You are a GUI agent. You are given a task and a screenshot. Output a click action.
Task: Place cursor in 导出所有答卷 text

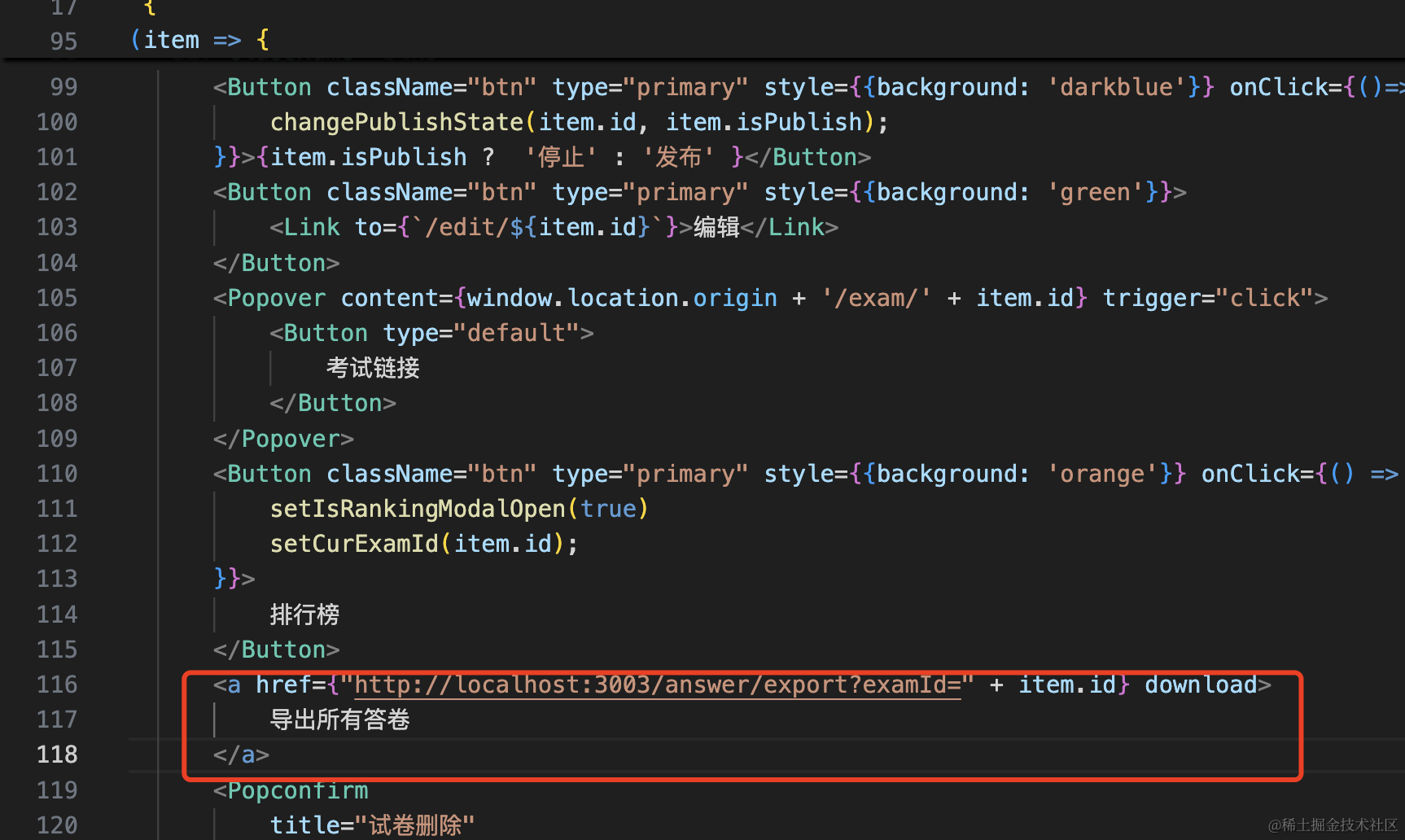(339, 720)
